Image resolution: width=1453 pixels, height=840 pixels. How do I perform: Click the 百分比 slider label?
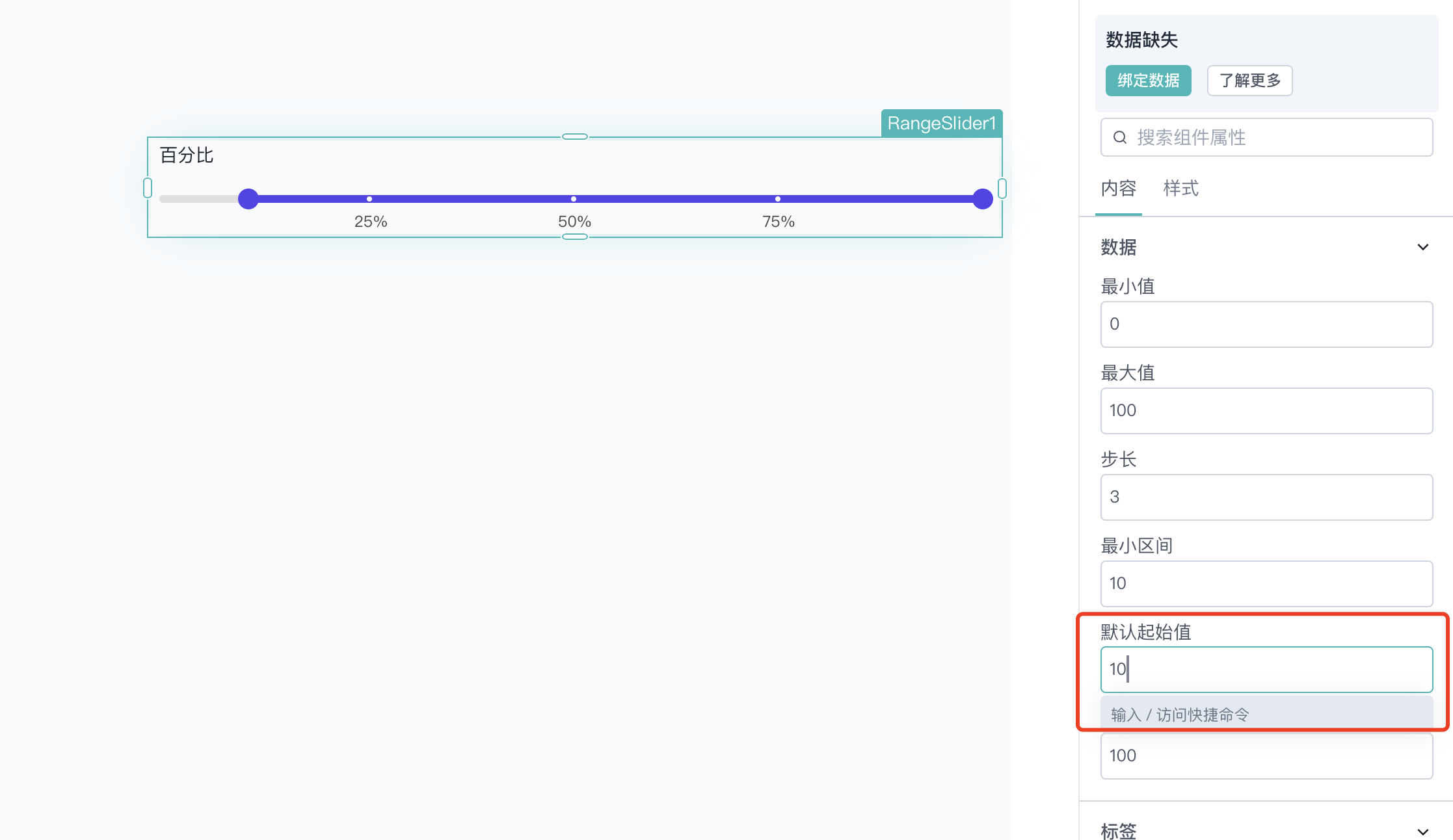tap(187, 155)
